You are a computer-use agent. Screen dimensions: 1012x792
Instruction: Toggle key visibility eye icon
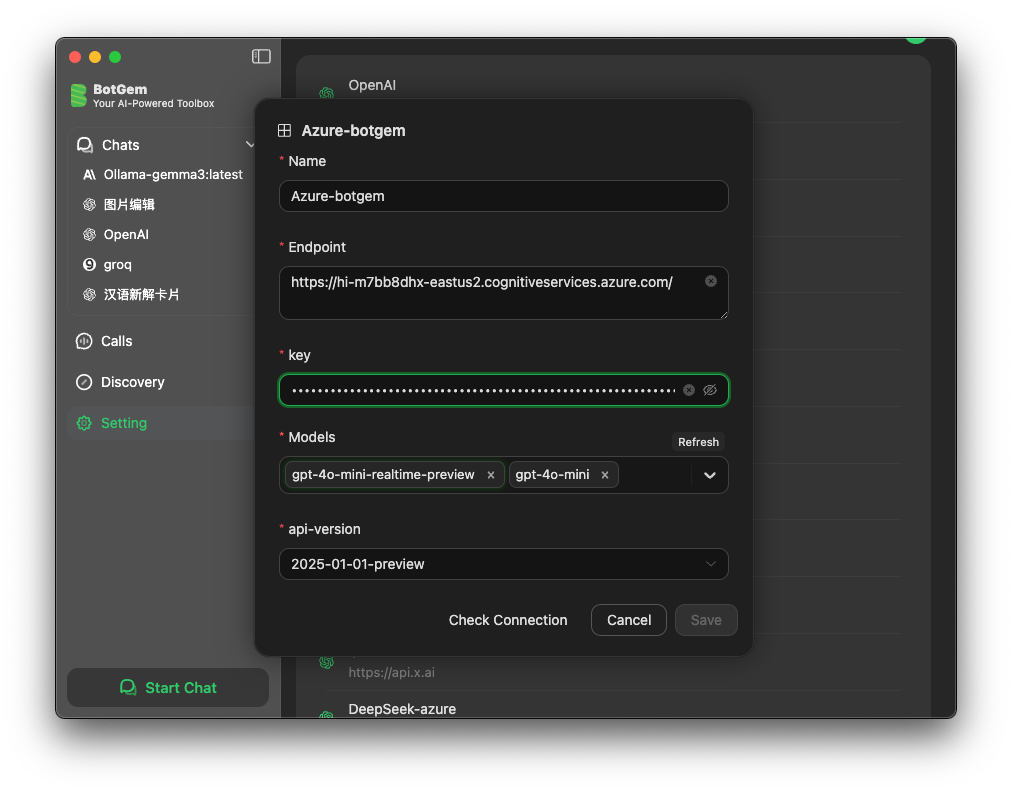tap(710, 391)
